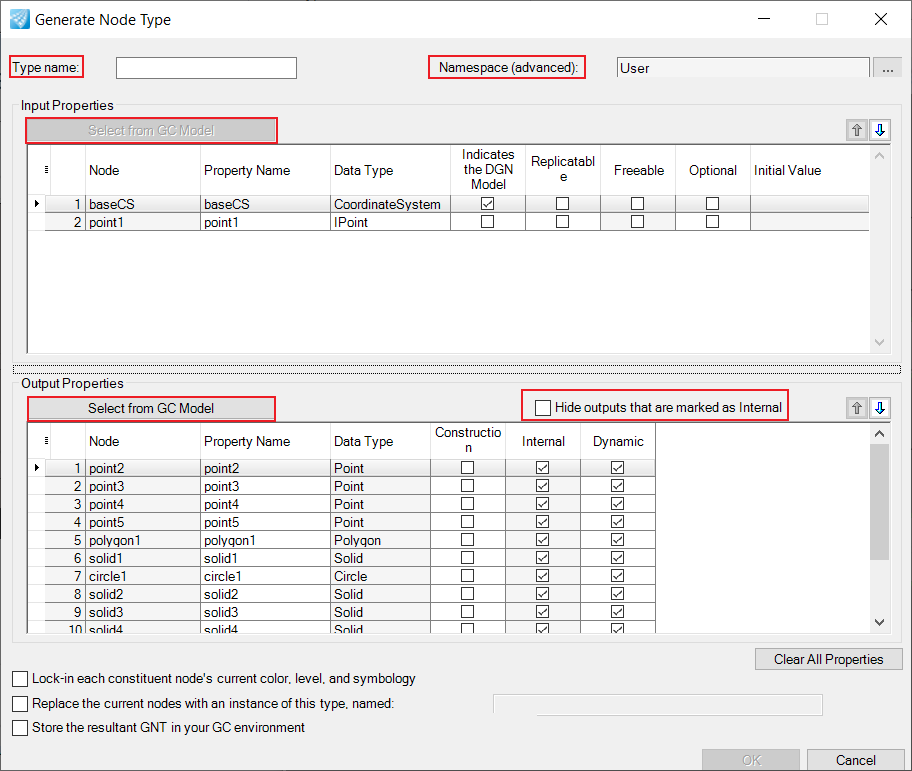Viewport: 912px width, 771px height.
Task: Click the Cancel button
Action: [855, 760]
